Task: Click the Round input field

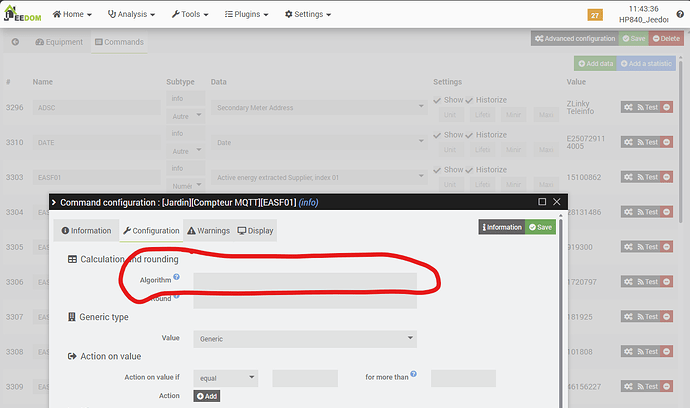Action: pyautogui.click(x=305, y=300)
